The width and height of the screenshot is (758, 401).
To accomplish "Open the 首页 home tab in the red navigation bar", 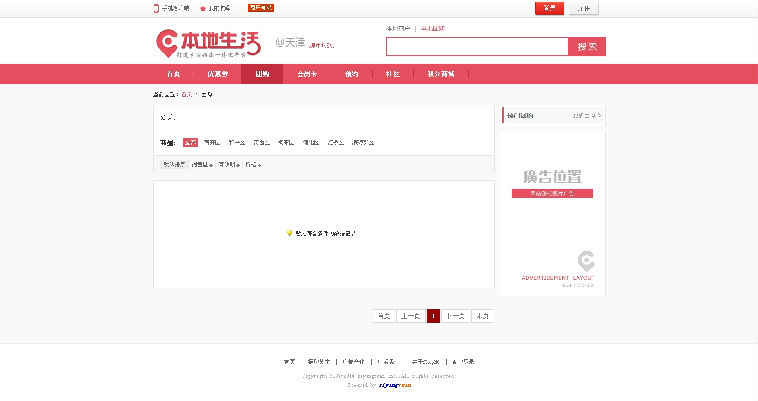I will (174, 74).
